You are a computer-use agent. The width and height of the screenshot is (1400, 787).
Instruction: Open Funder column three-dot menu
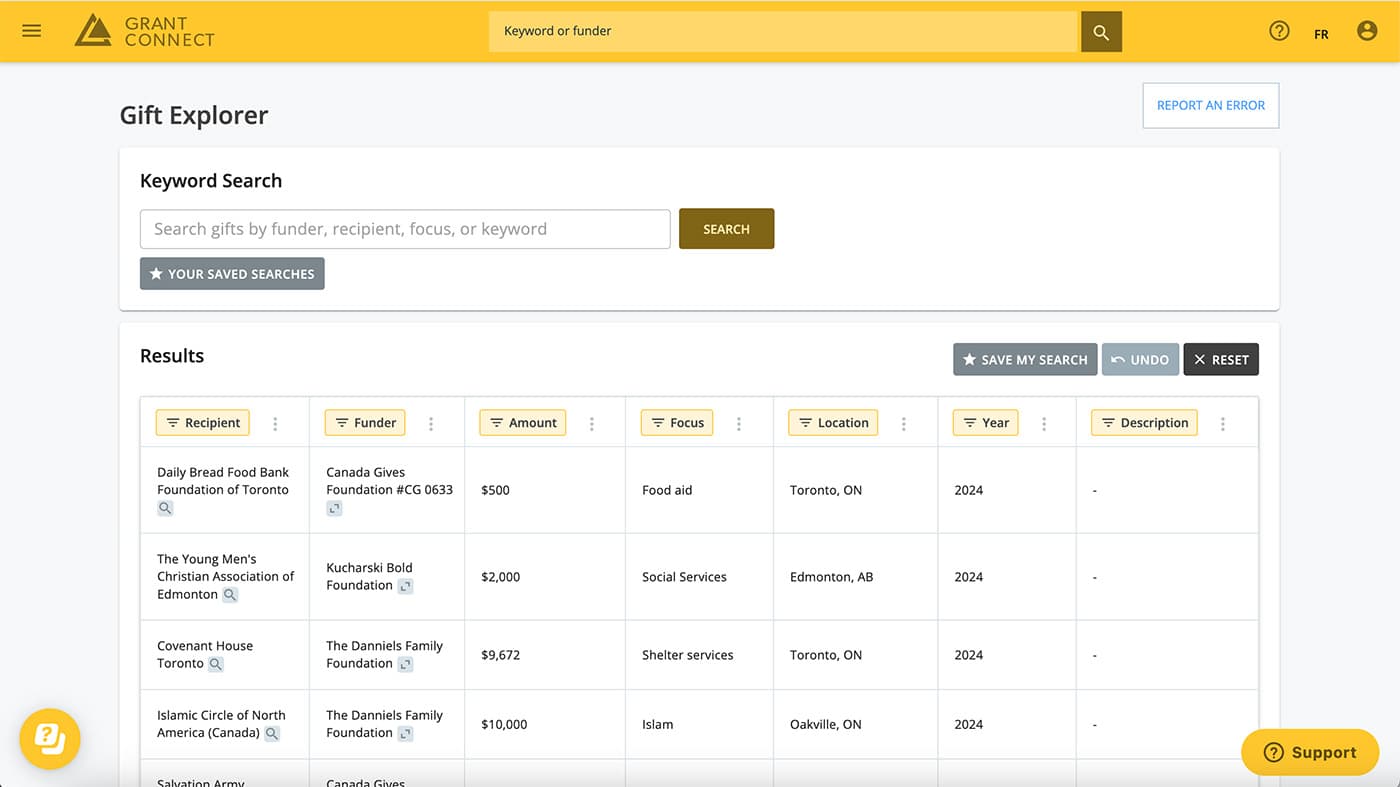pos(431,424)
